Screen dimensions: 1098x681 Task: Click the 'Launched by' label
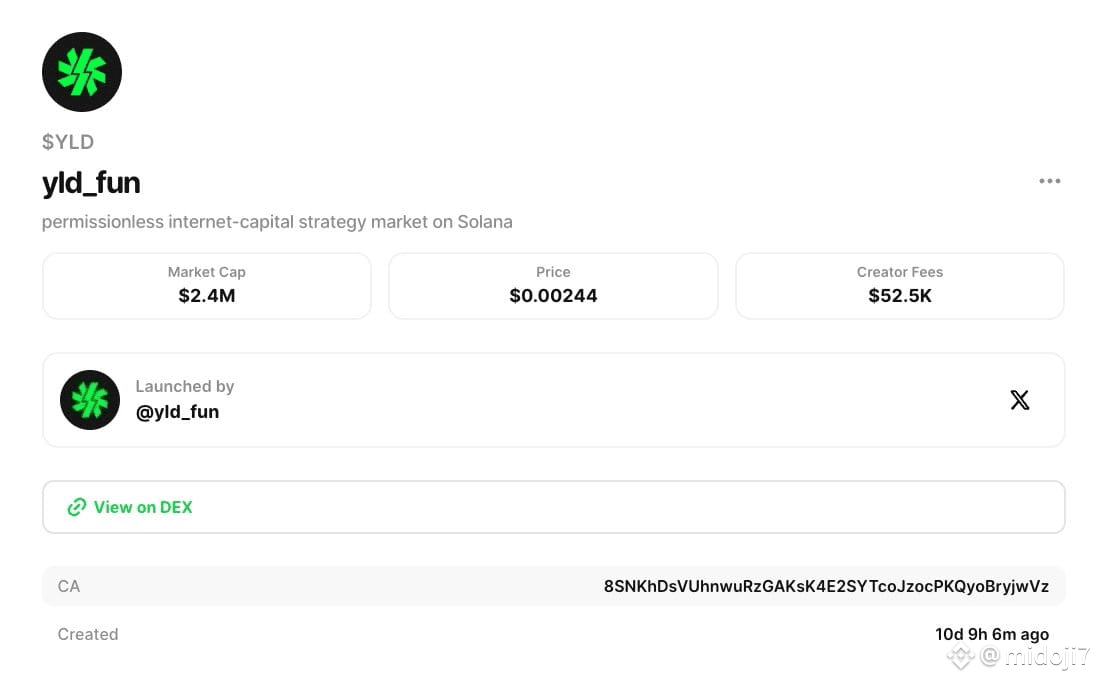point(185,386)
